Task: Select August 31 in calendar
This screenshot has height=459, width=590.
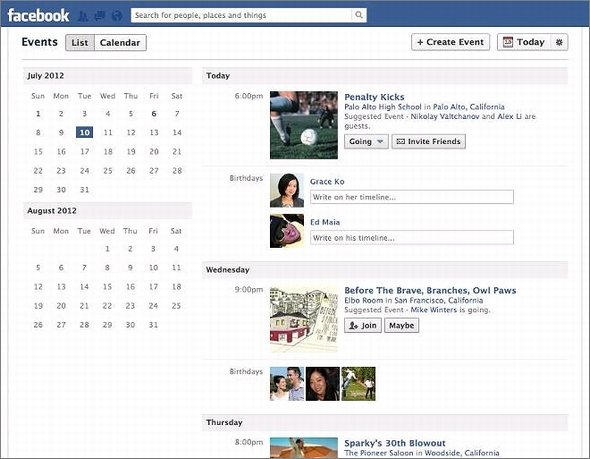Action: click(x=153, y=325)
